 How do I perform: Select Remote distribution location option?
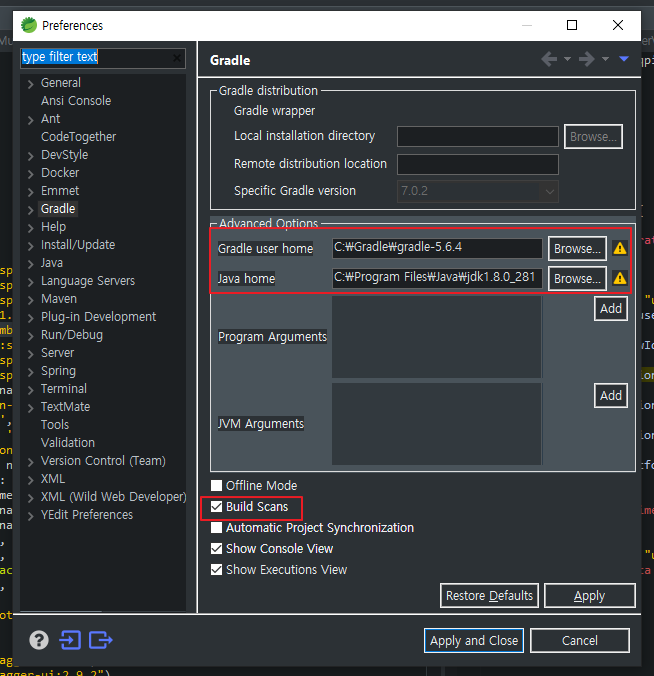click(310, 164)
